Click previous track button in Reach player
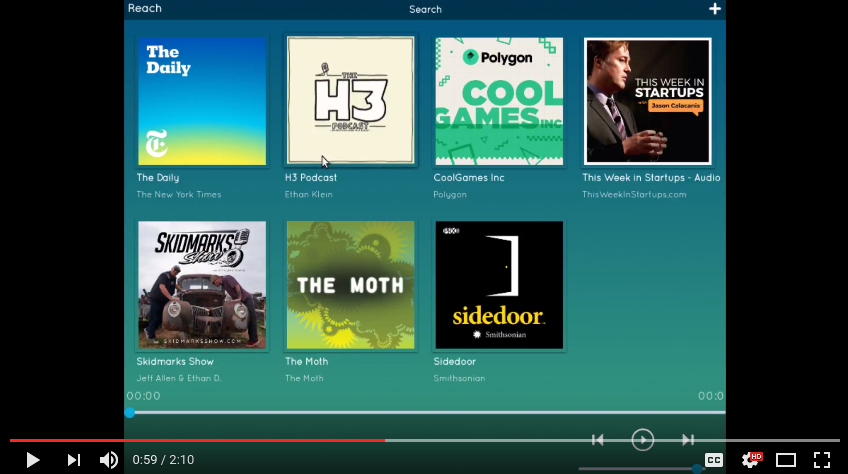848x474 pixels. pyautogui.click(x=598, y=440)
